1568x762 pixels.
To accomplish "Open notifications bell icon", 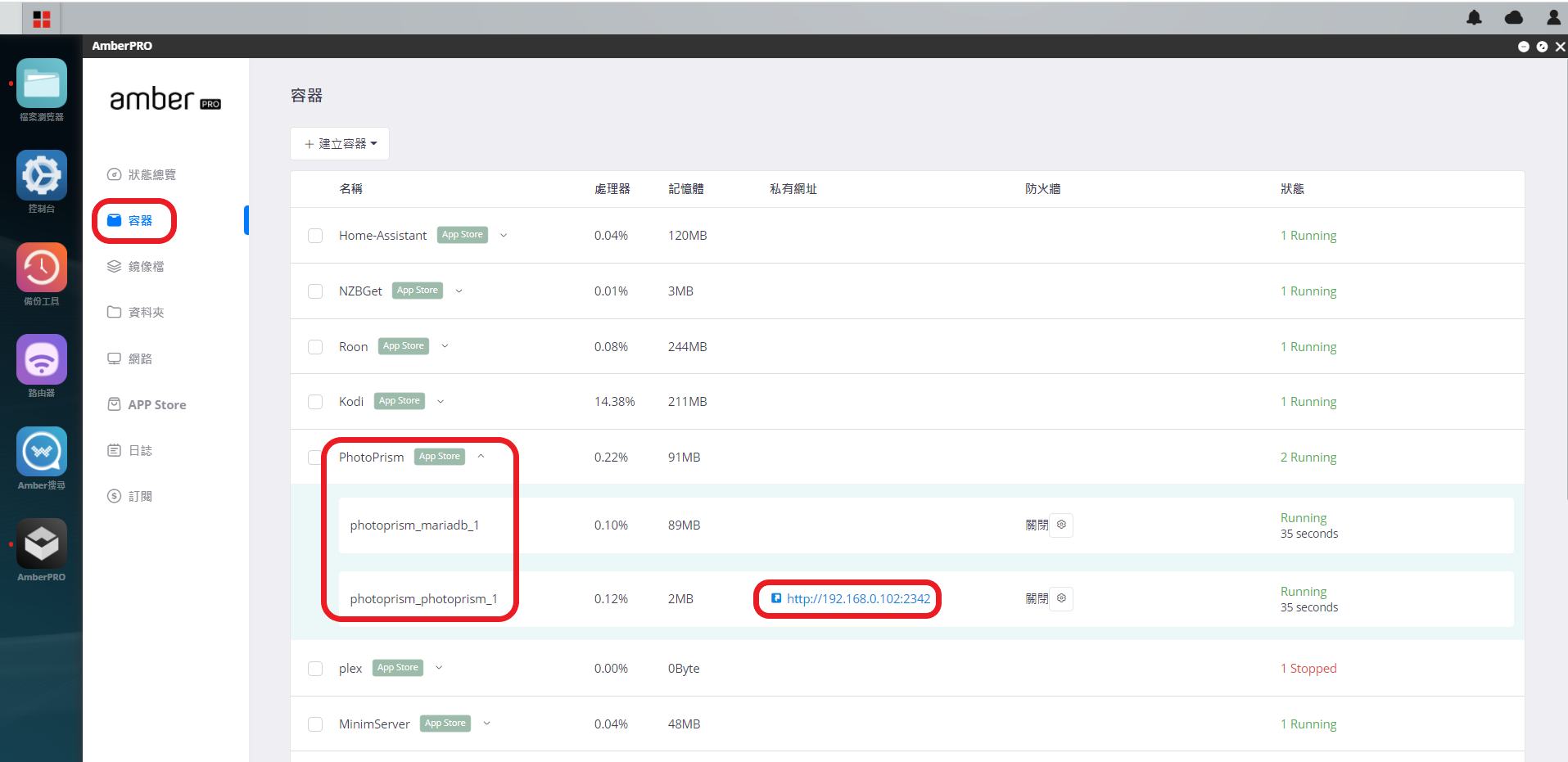I will pos(1474,17).
